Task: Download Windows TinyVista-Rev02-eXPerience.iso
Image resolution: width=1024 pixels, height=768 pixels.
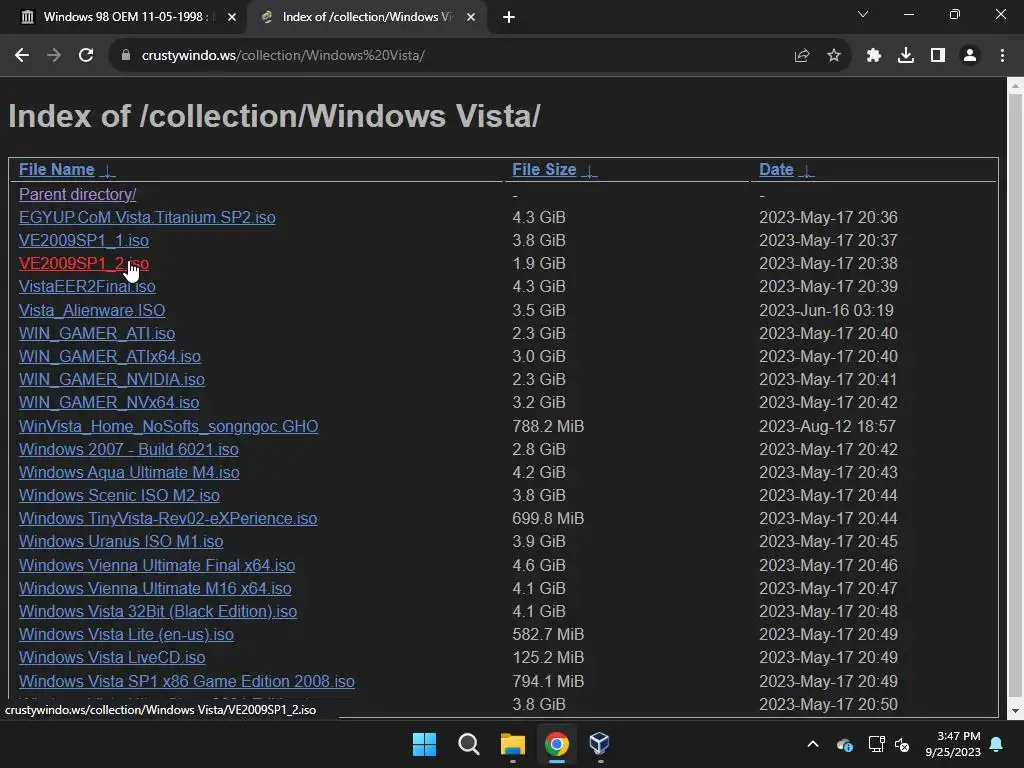Action: pyautogui.click(x=168, y=519)
